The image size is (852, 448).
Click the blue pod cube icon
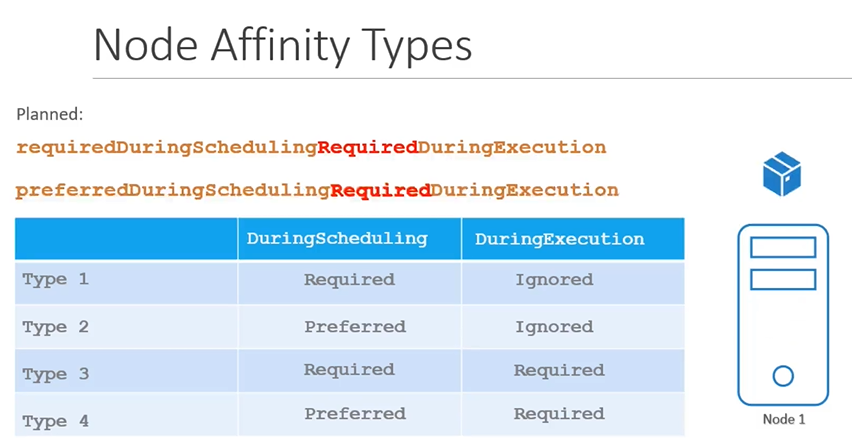click(x=782, y=176)
